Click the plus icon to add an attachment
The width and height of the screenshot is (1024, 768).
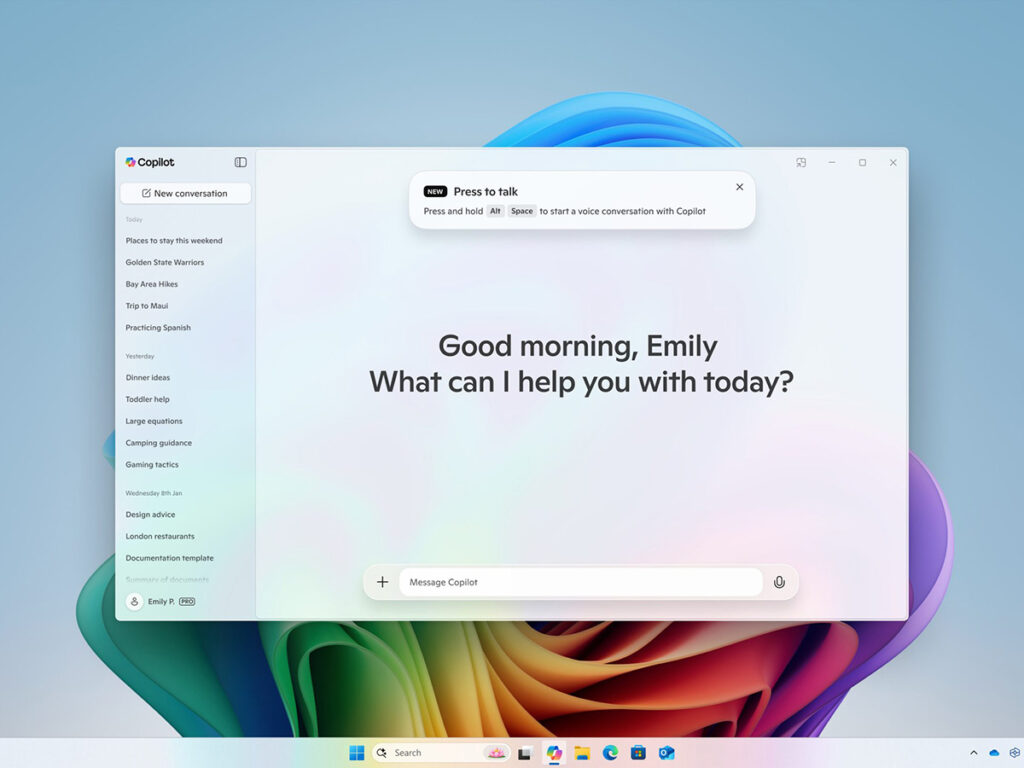[x=382, y=582]
